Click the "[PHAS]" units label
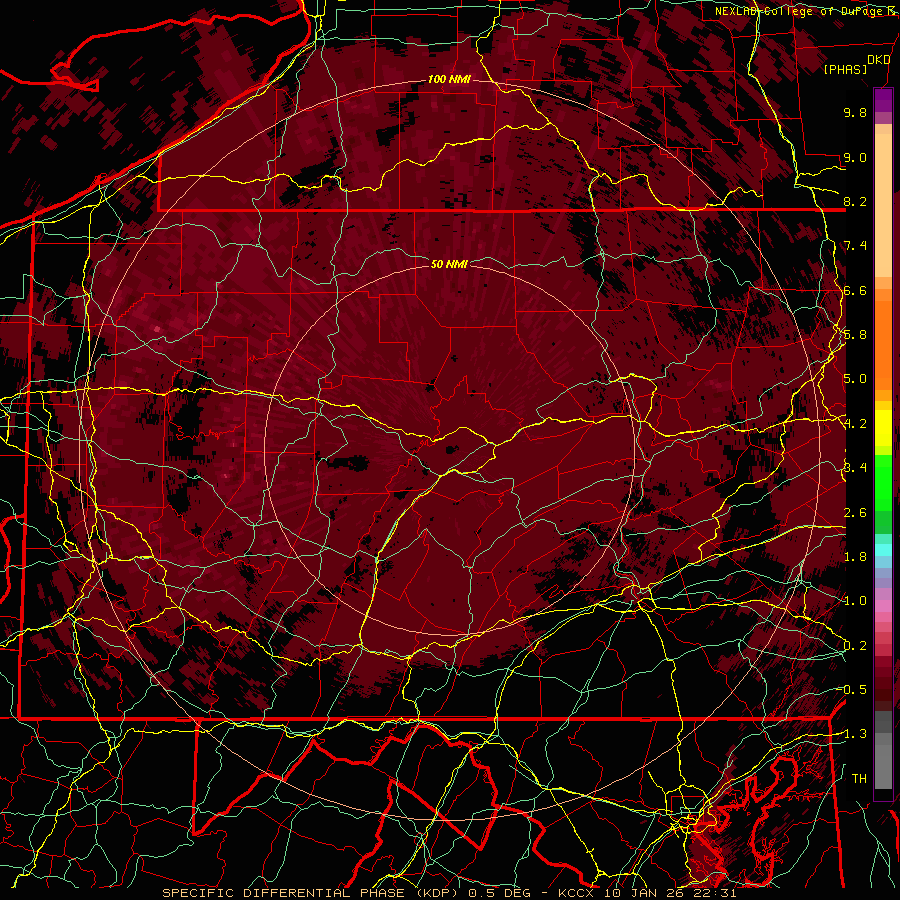 coord(845,69)
